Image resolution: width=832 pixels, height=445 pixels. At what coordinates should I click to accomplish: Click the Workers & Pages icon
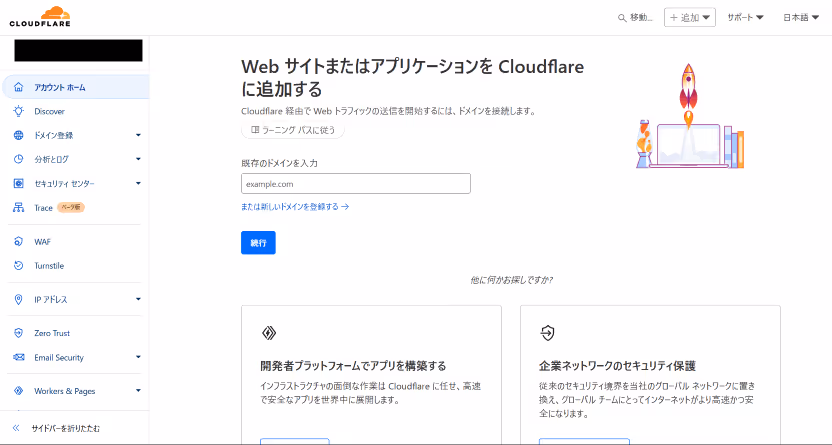point(19,391)
